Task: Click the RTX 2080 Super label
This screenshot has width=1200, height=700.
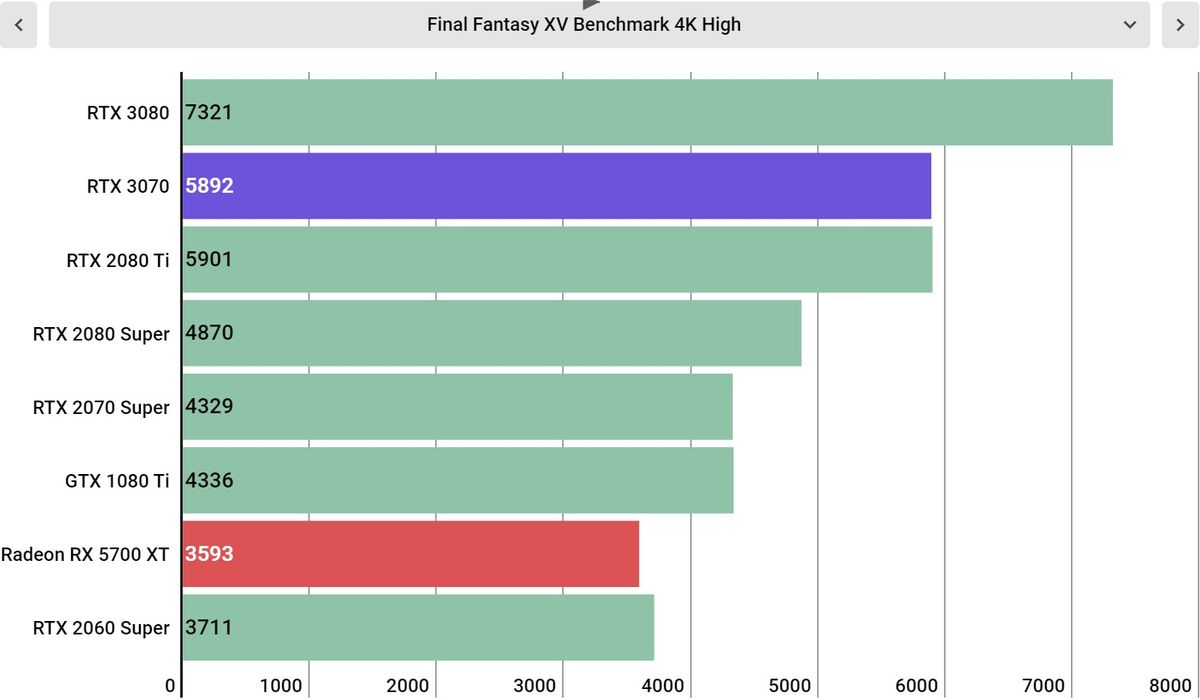Action: (x=101, y=334)
